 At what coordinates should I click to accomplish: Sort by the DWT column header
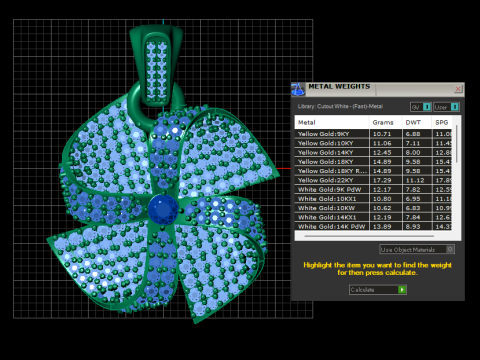click(417, 122)
